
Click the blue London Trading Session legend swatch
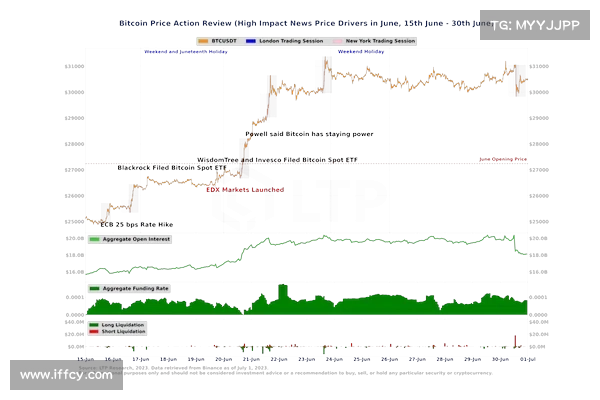click(251, 42)
